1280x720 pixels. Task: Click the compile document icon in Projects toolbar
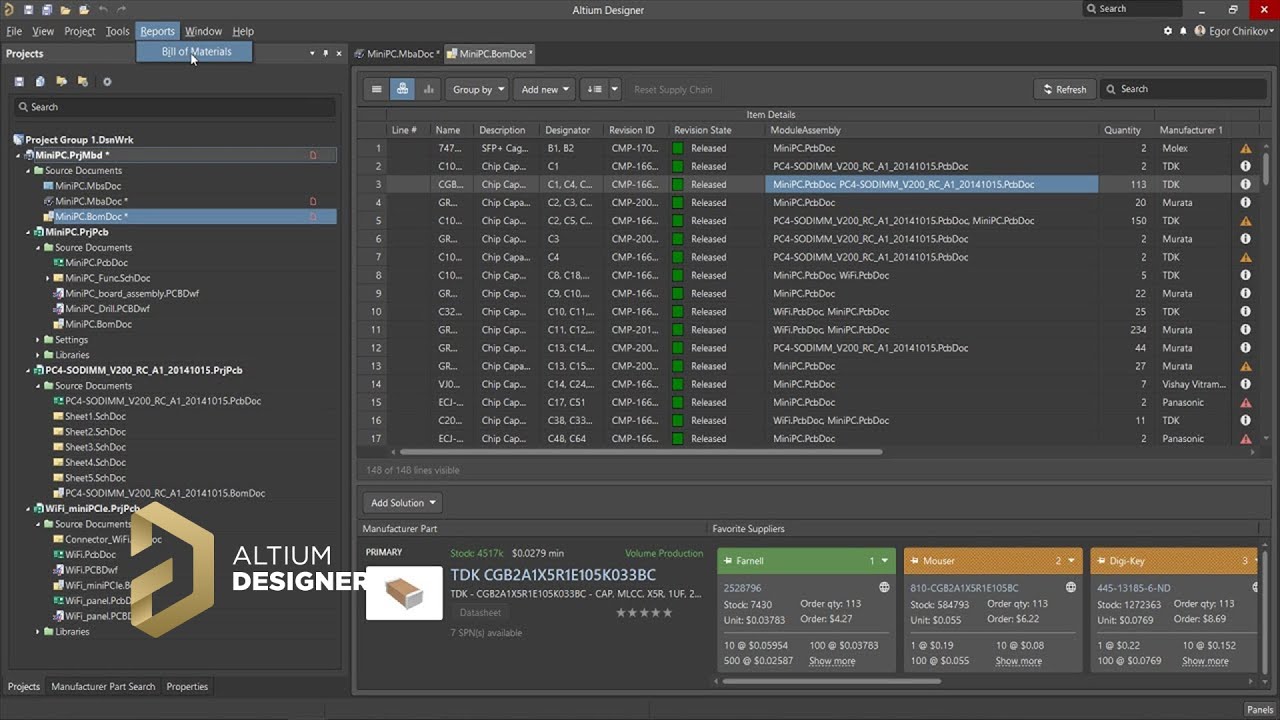pyautogui.click(x=40, y=82)
